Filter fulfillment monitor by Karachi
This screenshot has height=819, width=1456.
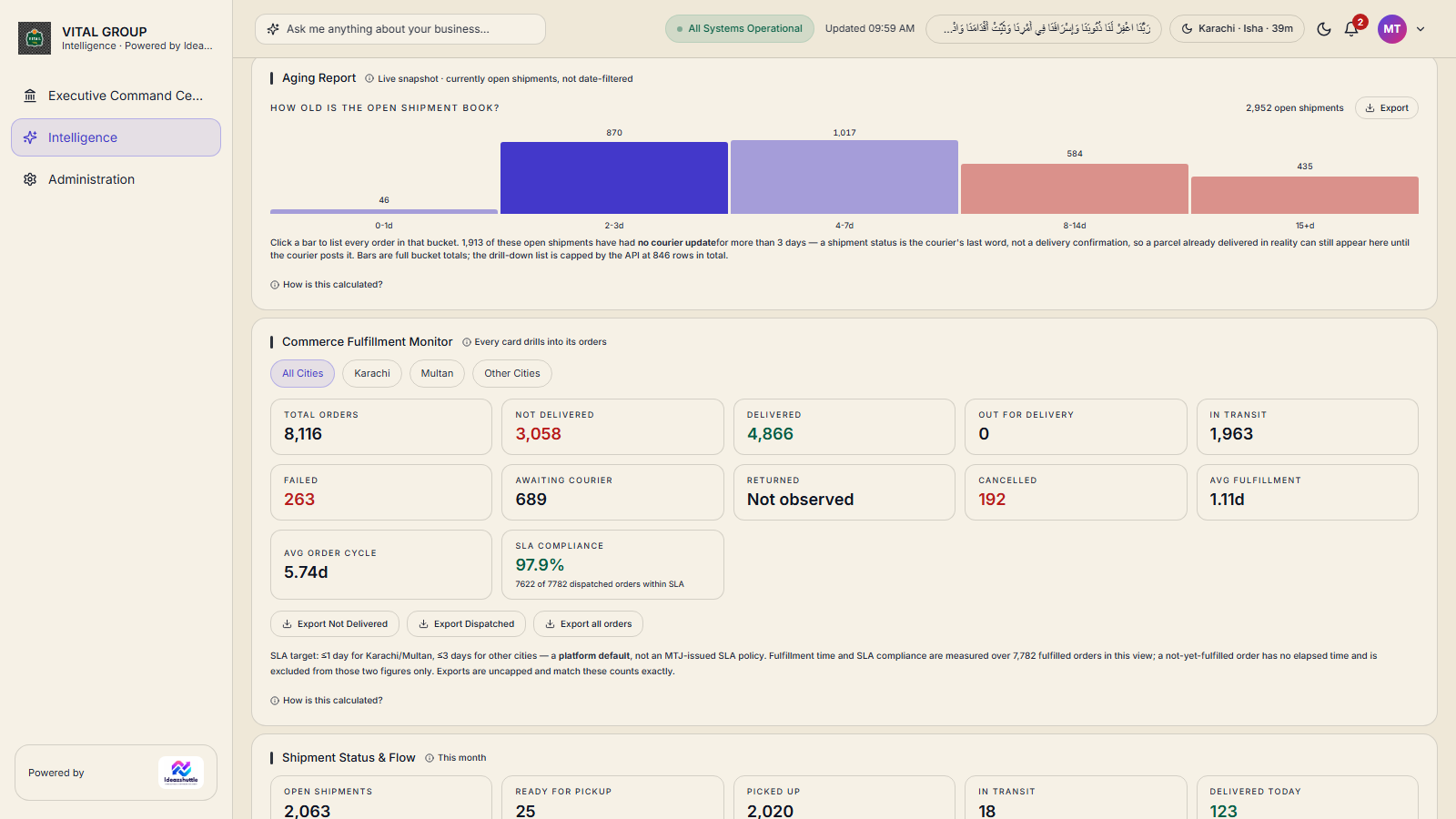pyautogui.click(x=372, y=373)
